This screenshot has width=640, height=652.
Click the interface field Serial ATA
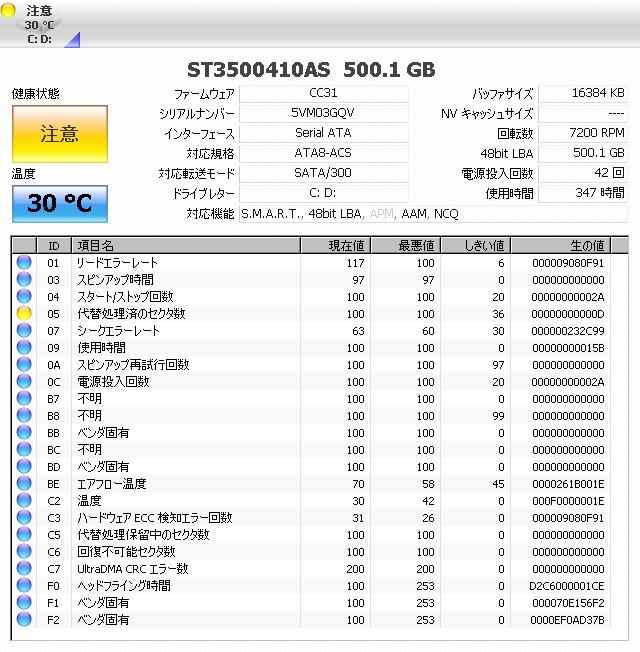point(324,133)
